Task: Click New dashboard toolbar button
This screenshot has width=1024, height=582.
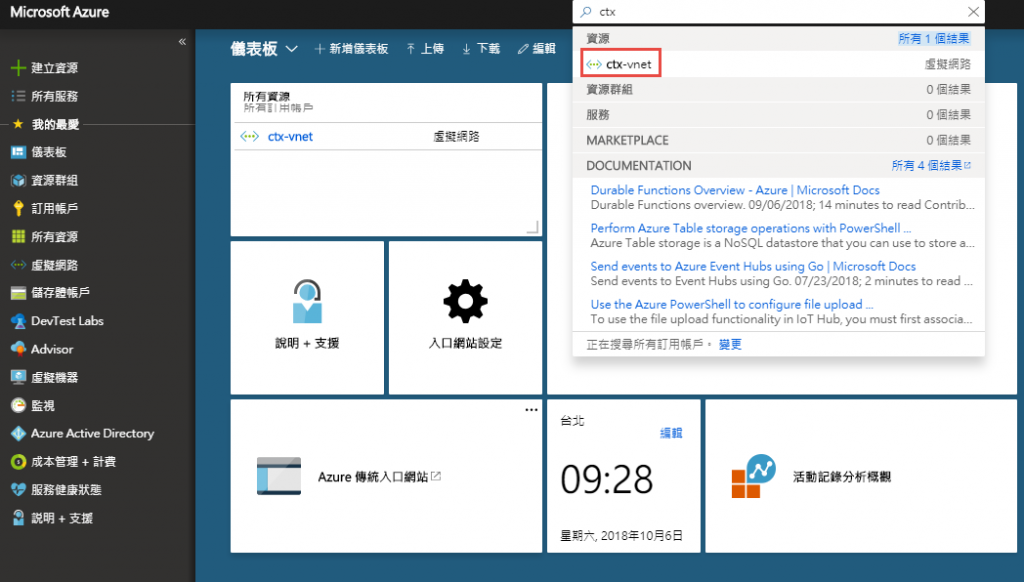Action: 351,49
